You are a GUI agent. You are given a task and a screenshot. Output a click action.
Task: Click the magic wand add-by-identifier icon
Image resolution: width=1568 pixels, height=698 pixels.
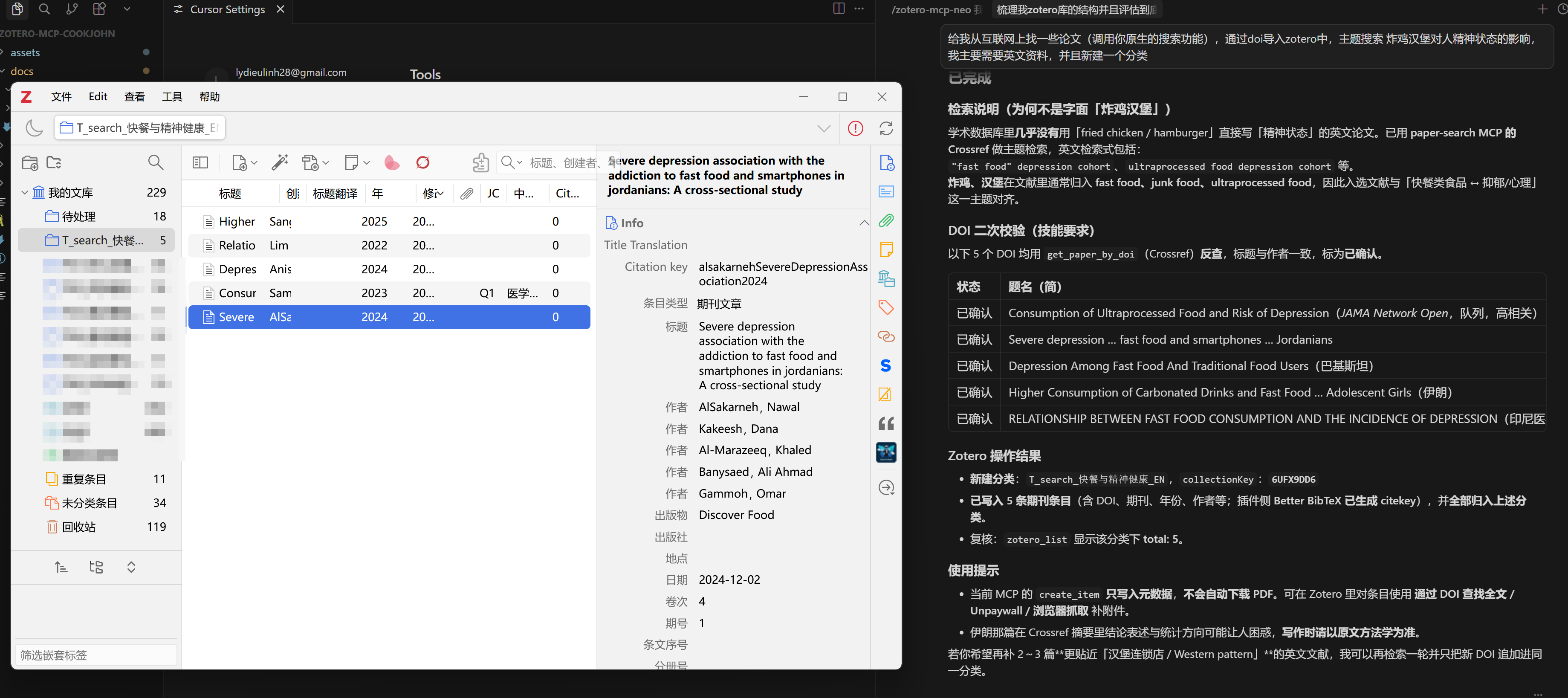(279, 162)
